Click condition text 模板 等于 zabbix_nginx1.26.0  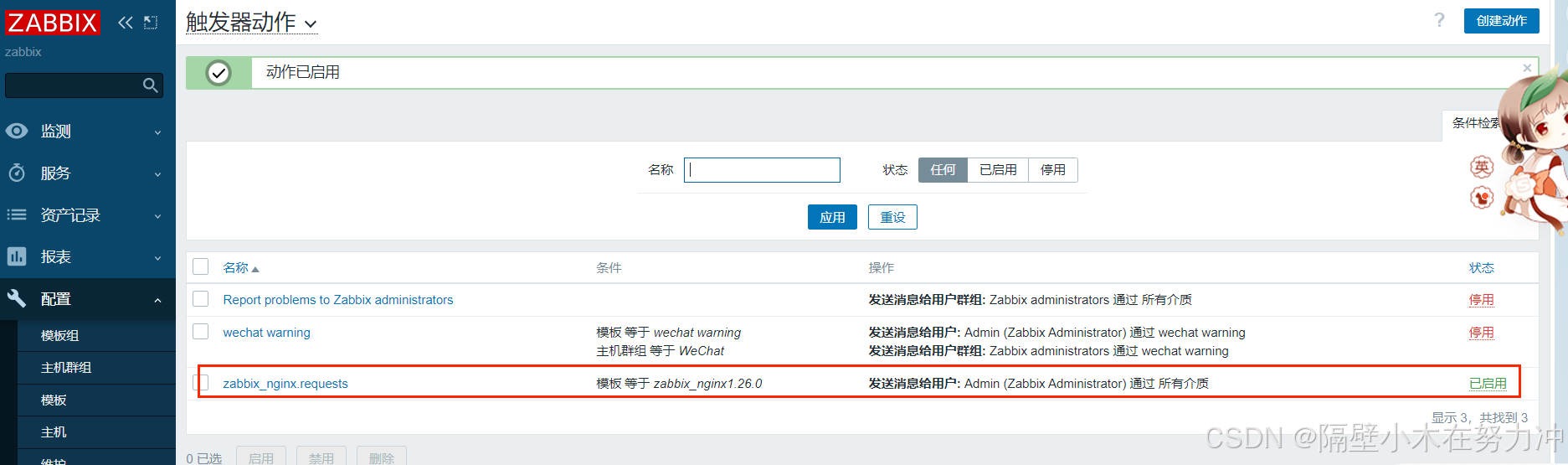679,384
